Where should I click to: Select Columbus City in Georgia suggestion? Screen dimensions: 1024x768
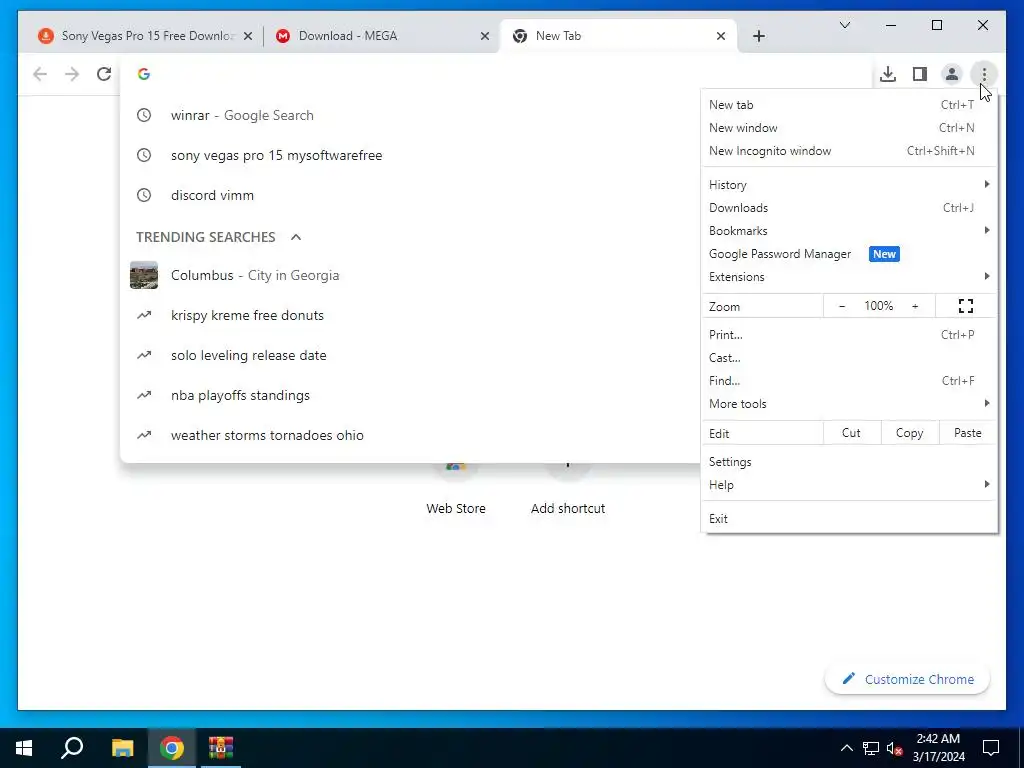pyautogui.click(x=409, y=276)
